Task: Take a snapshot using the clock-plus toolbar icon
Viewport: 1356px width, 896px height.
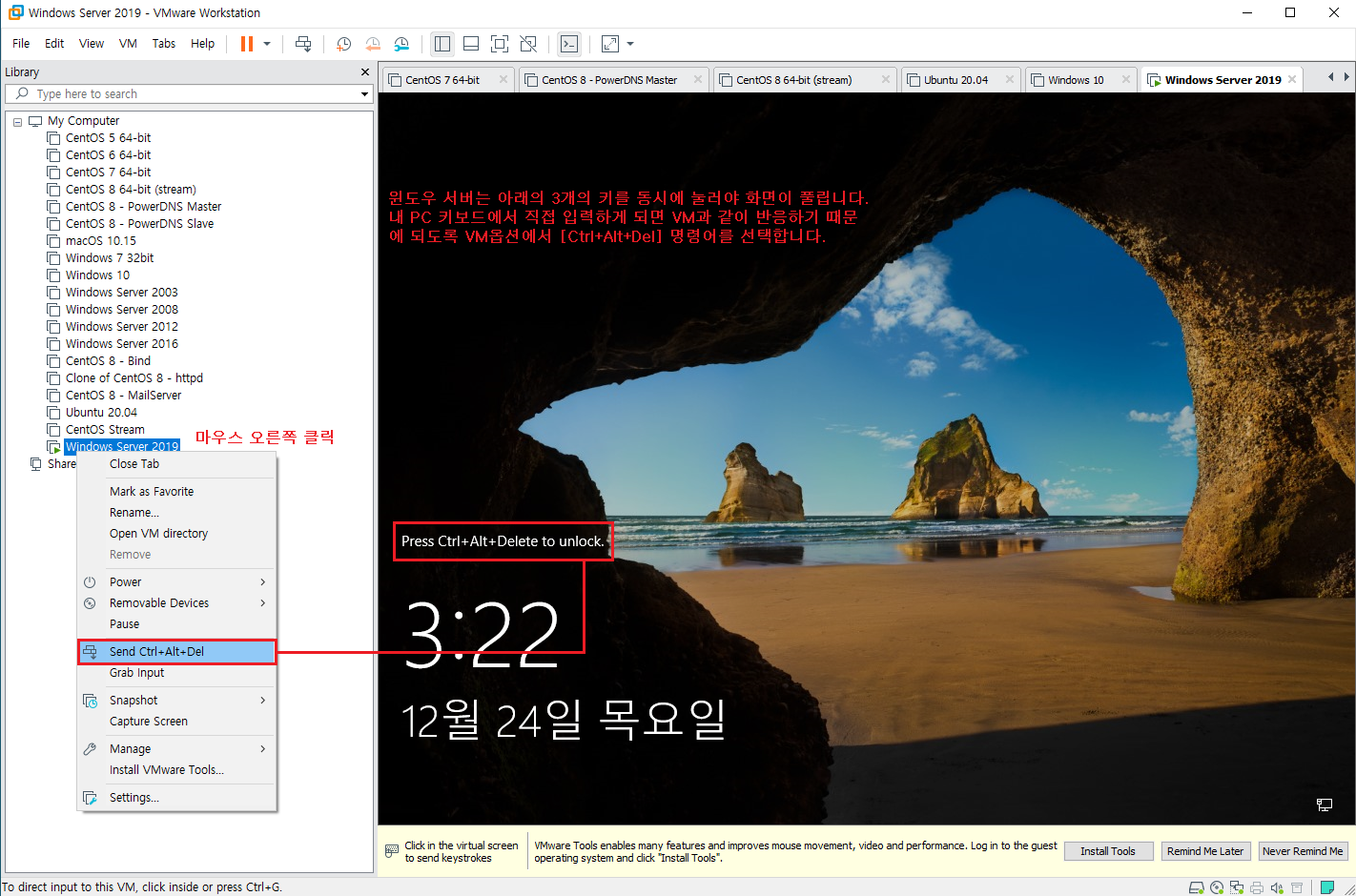Action: [x=343, y=44]
